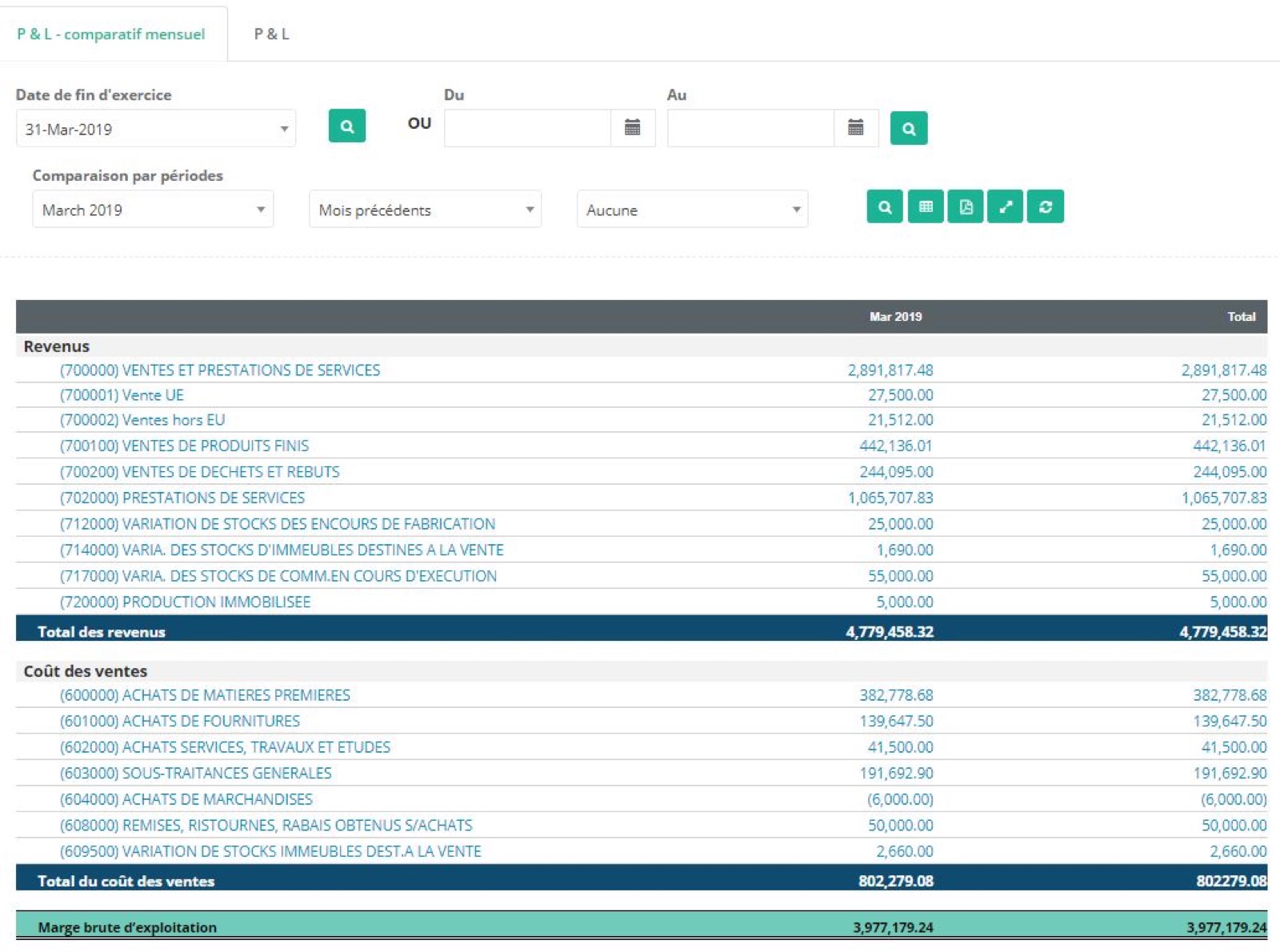The image size is (1280, 952).
Task: Click search icon next to fiscal year date
Action: click(346, 126)
